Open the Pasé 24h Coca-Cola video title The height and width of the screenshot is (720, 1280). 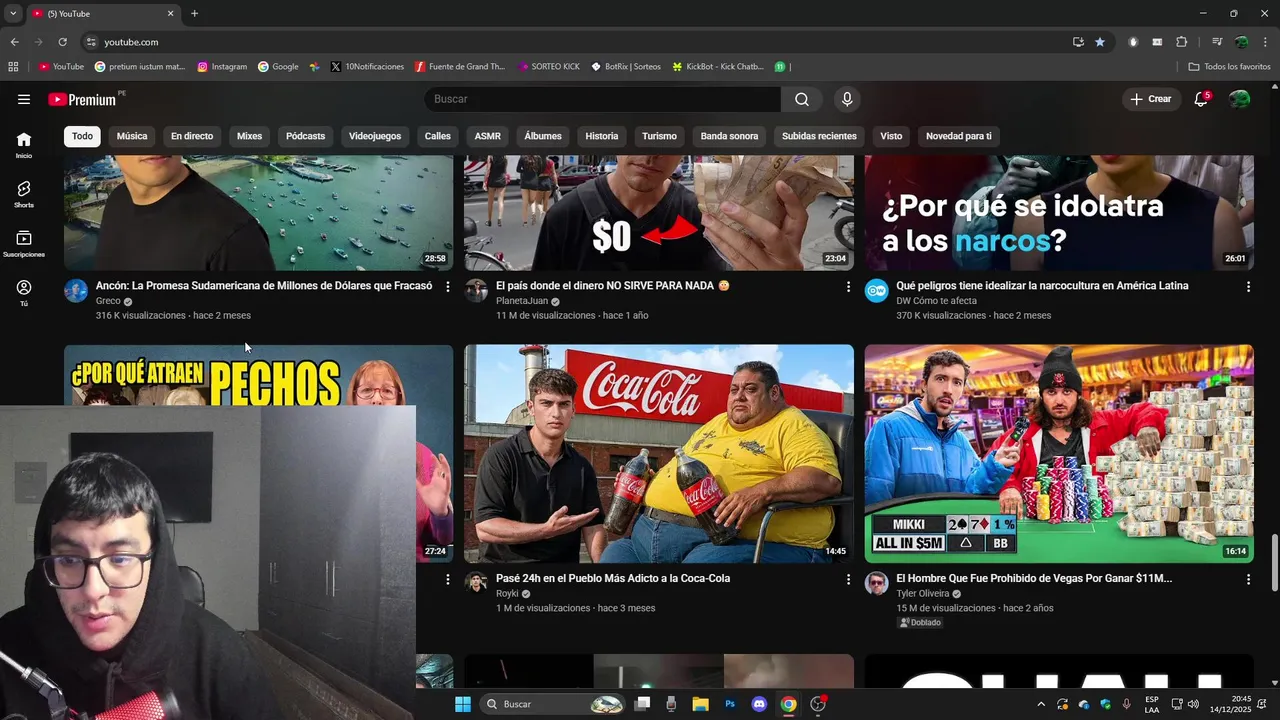click(x=613, y=579)
